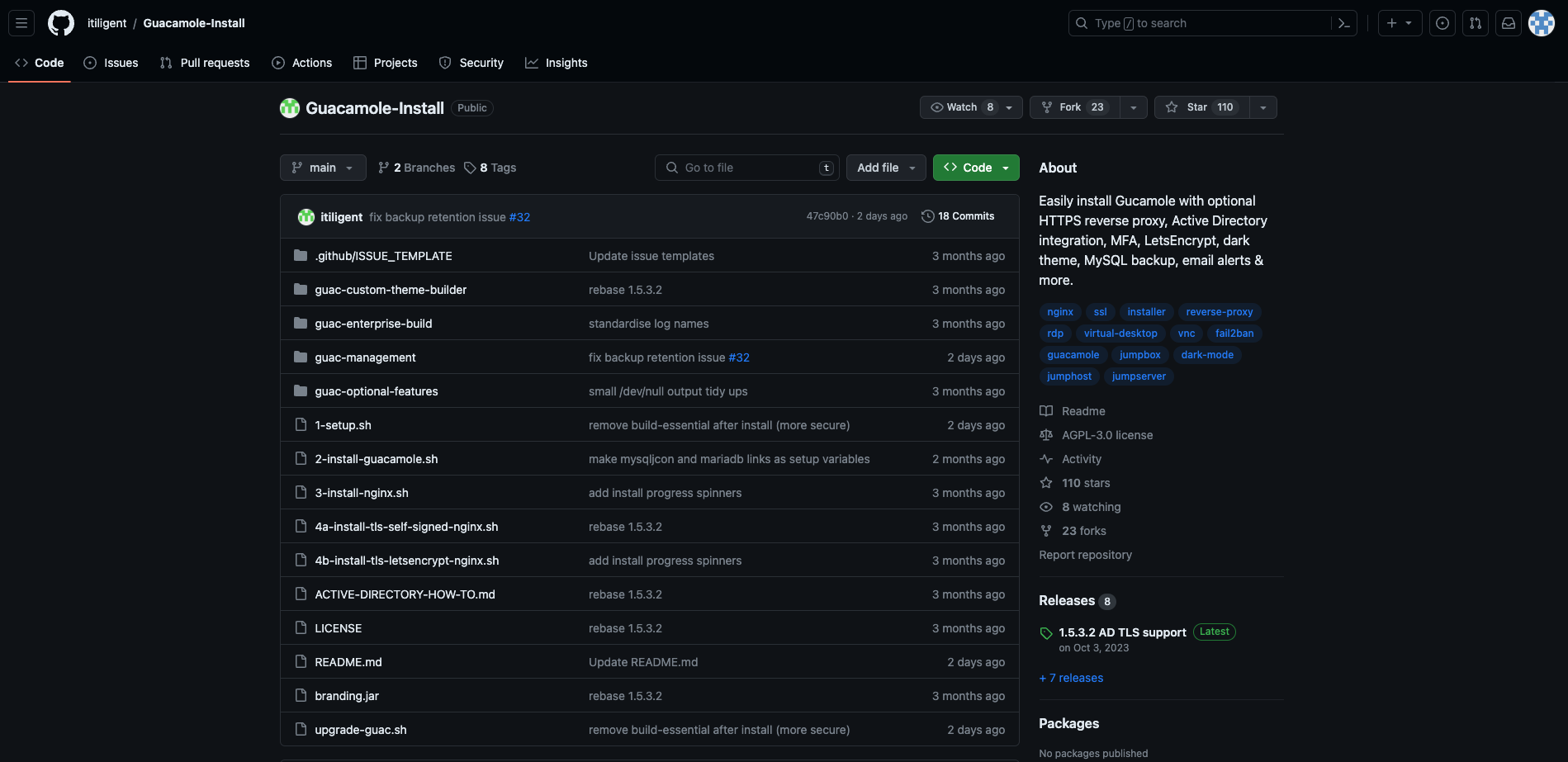Open the LICENSE file

(339, 628)
